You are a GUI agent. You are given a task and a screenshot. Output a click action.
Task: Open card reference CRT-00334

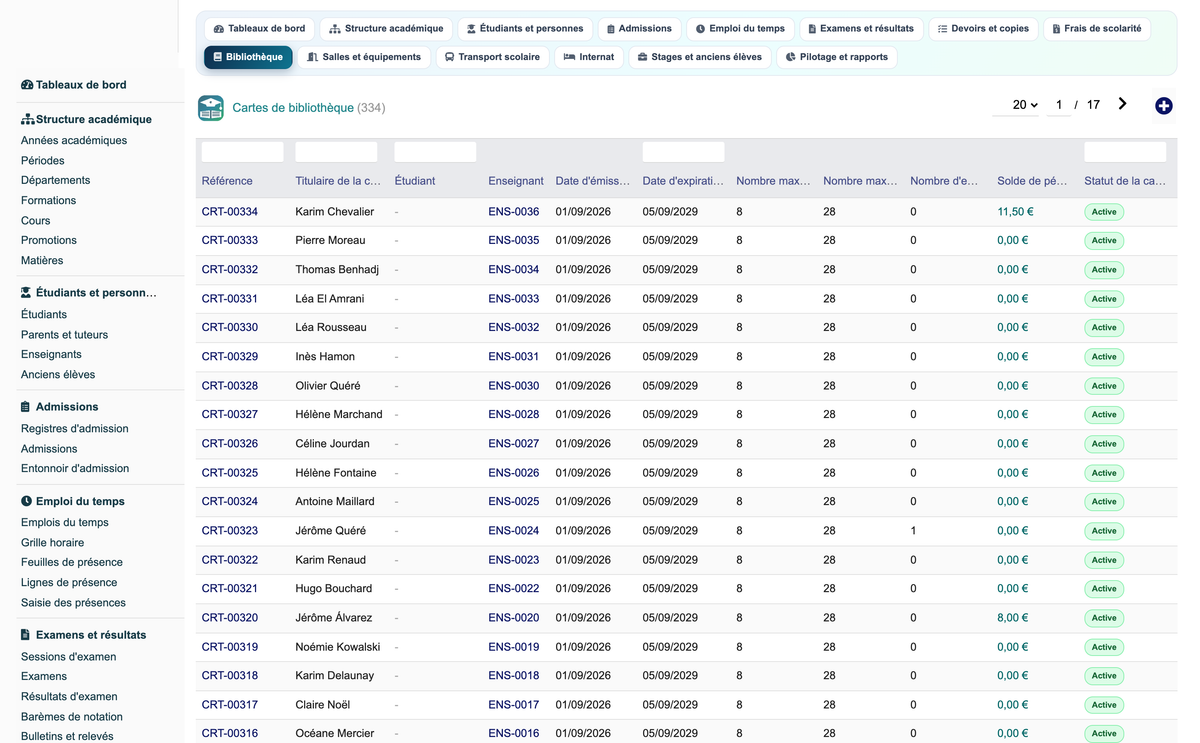point(230,212)
